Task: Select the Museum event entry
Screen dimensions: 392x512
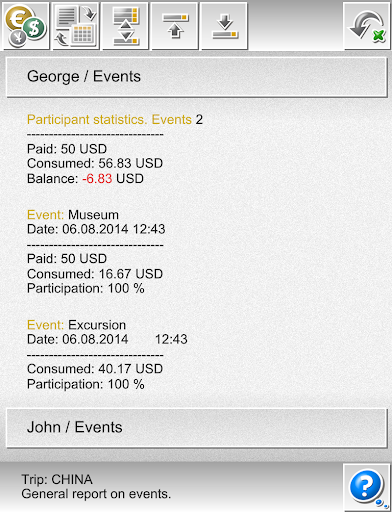Action: [73, 215]
